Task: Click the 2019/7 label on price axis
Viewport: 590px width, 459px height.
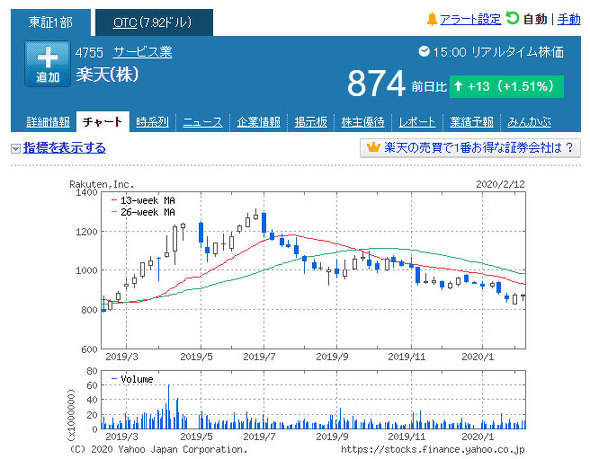Action: [x=259, y=357]
